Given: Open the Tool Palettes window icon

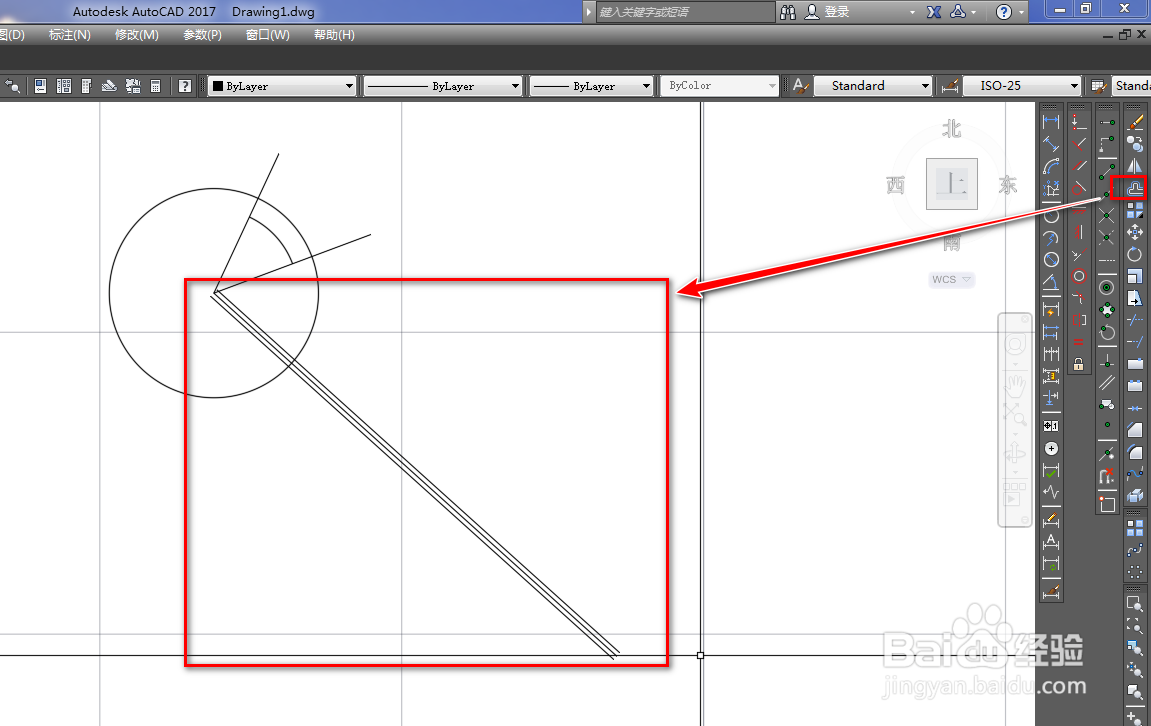Looking at the screenshot, I should (87, 86).
